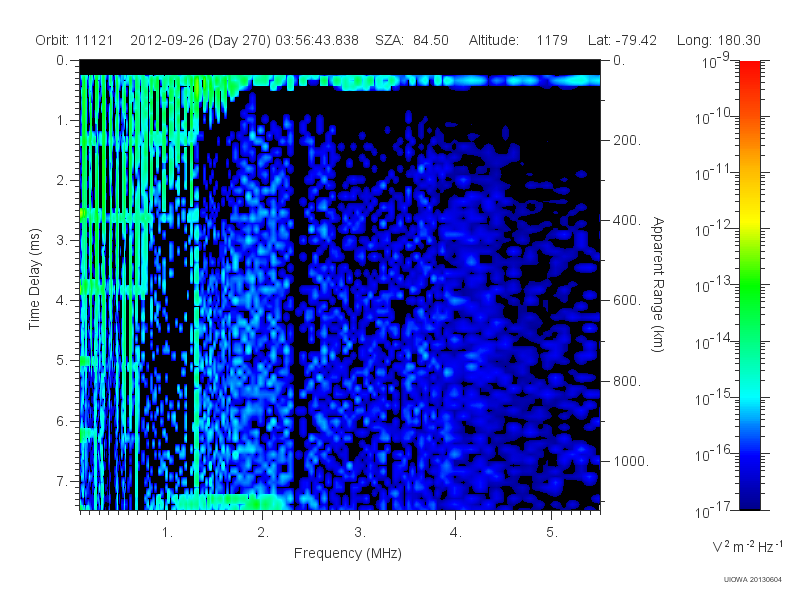Click the UIOWA 20130604 credit text
The height and width of the screenshot is (600, 800).
pyautogui.click(x=753, y=580)
